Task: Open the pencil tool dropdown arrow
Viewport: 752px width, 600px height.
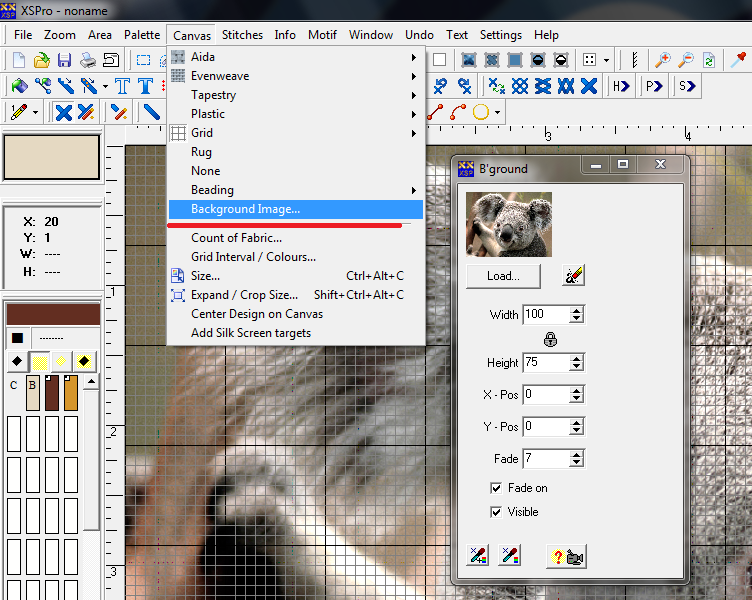Action: 36,112
